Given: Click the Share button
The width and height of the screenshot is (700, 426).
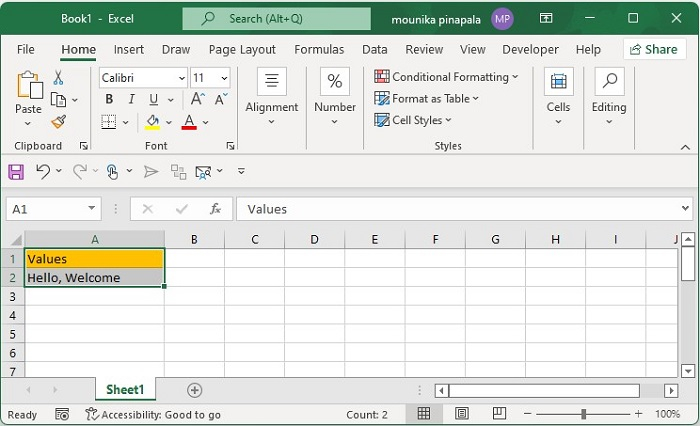Looking at the screenshot, I should click(x=654, y=49).
